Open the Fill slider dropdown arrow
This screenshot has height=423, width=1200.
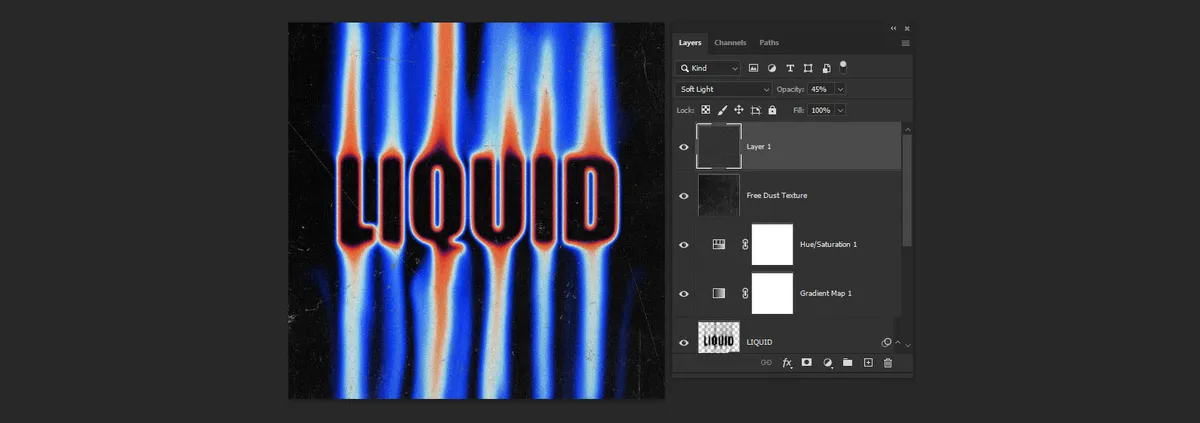(840, 110)
